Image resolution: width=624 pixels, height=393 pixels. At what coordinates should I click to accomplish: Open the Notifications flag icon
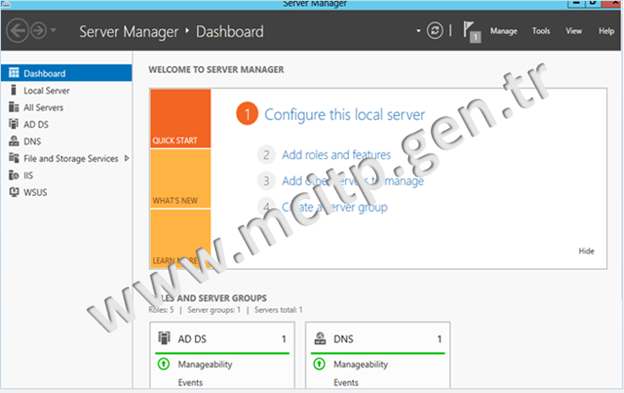click(x=472, y=31)
